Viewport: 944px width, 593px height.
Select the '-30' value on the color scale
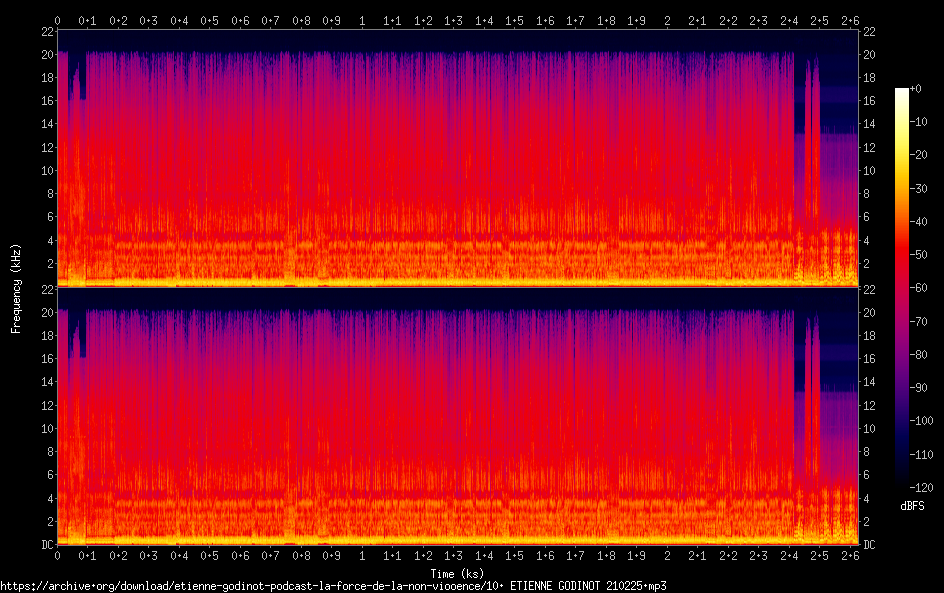919,188
